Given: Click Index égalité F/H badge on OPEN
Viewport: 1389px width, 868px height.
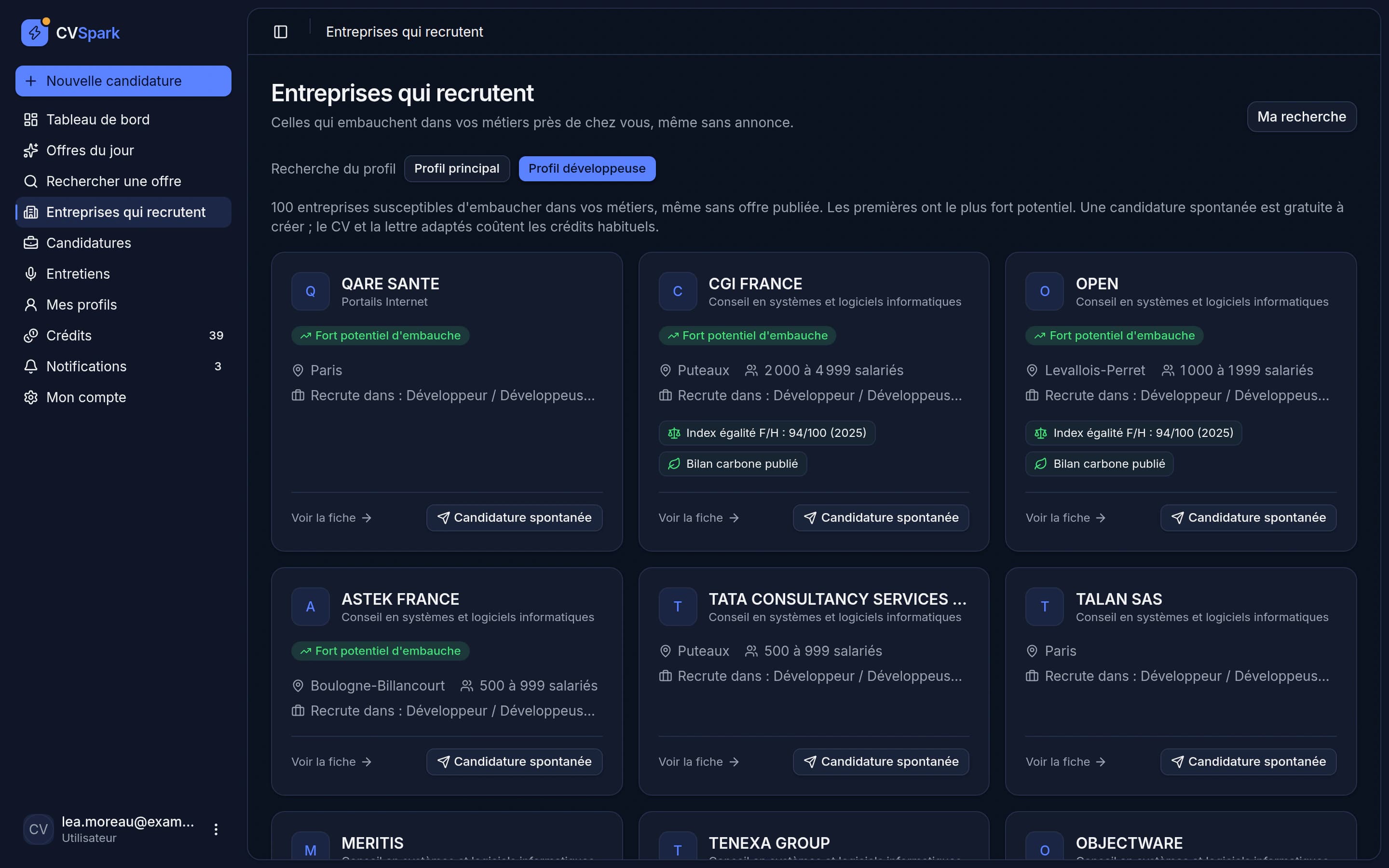Looking at the screenshot, I should point(1133,433).
